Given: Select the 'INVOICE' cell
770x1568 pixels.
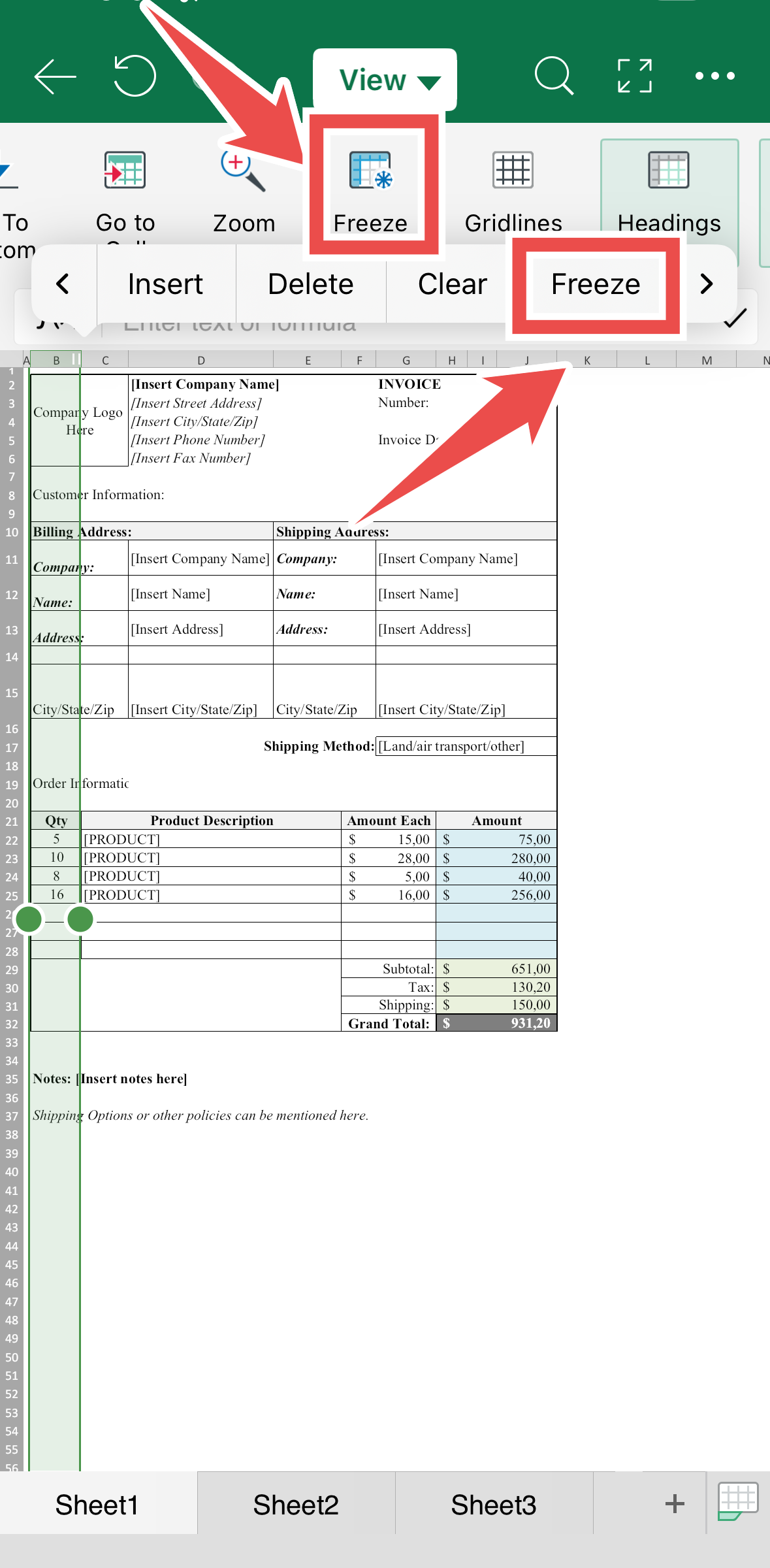Looking at the screenshot, I should tap(409, 384).
